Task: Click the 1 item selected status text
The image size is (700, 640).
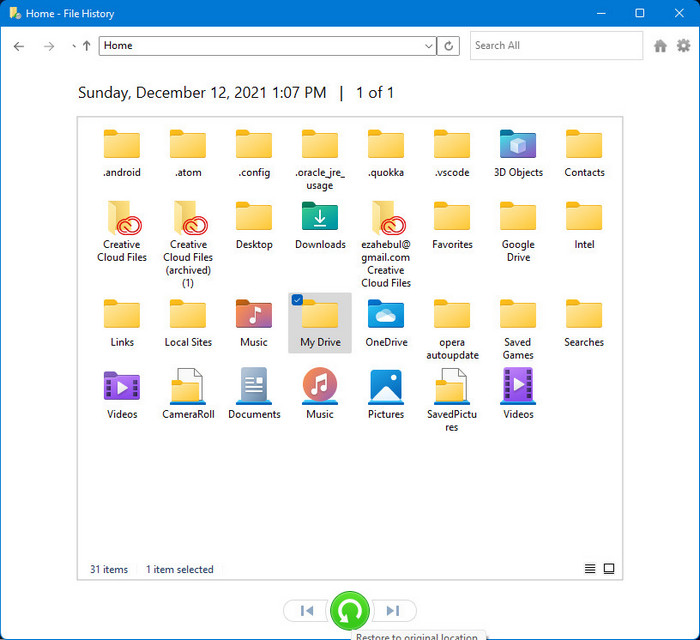Action: click(179, 569)
